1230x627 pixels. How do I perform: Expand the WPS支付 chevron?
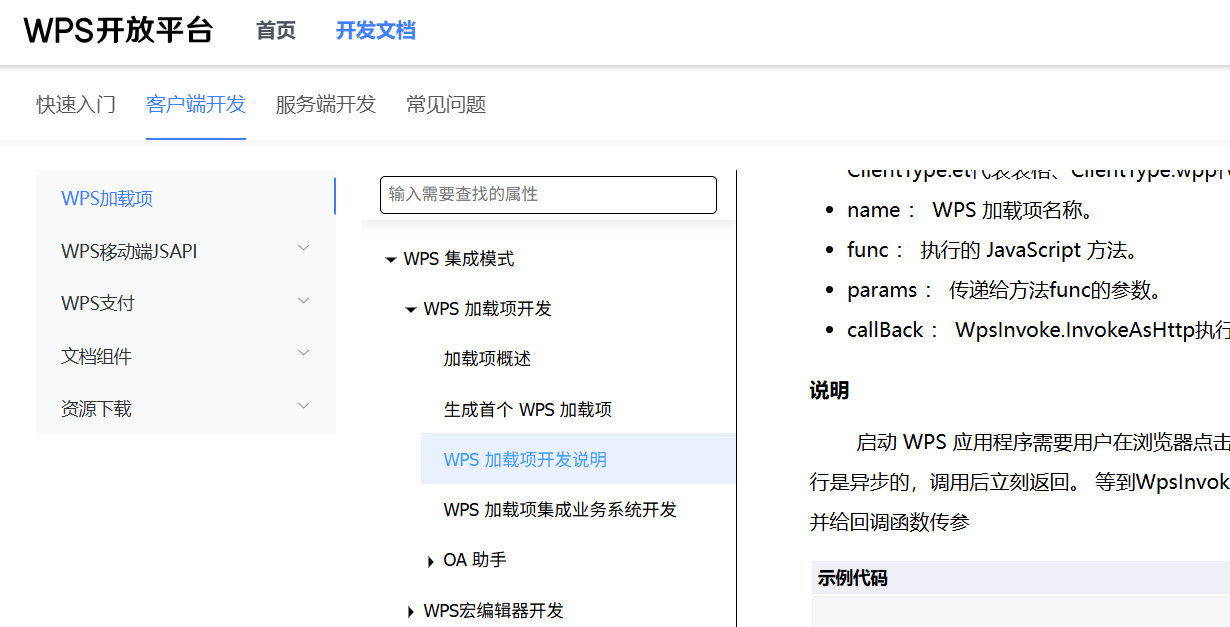(304, 300)
